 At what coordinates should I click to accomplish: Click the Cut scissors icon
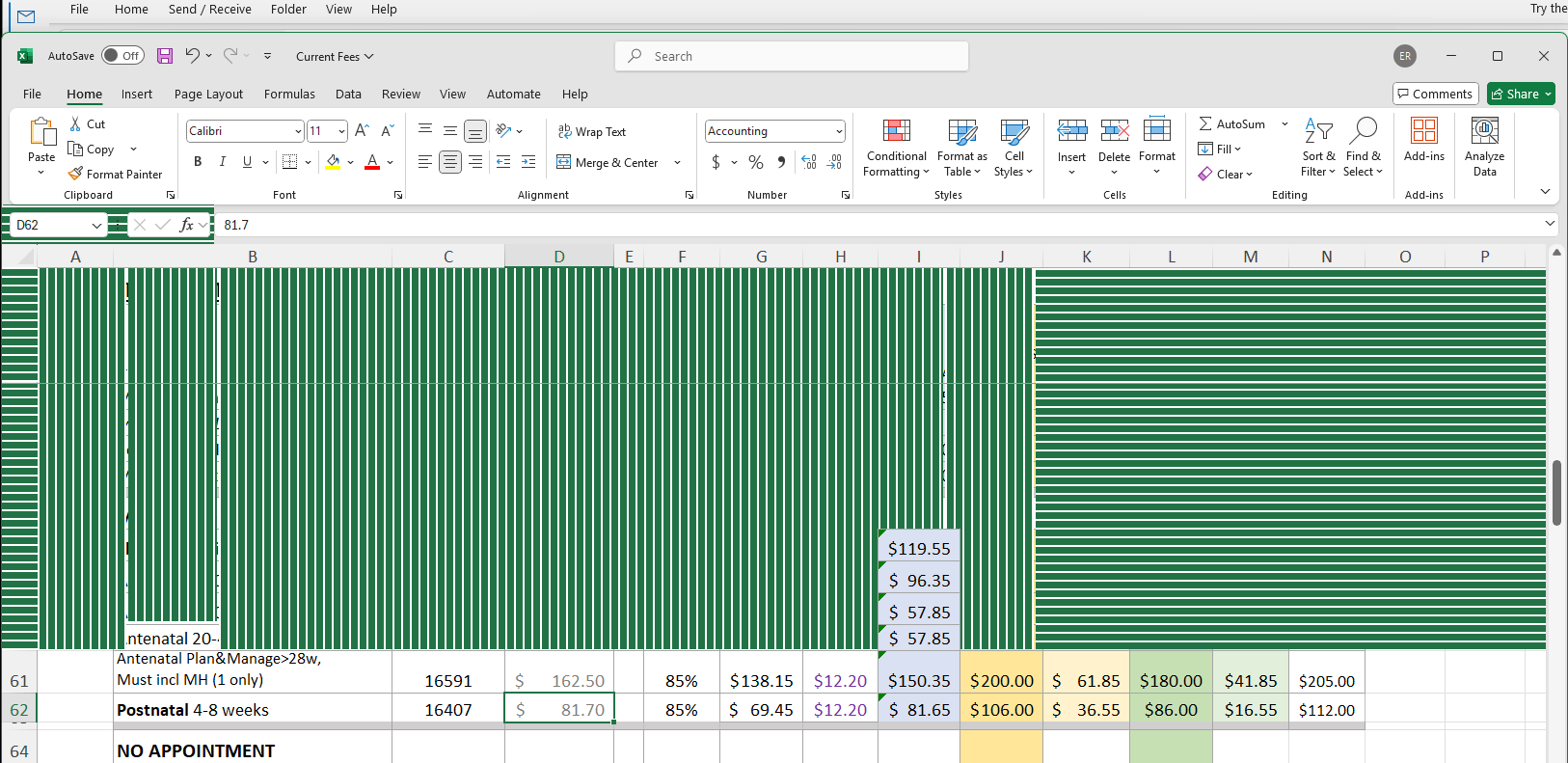tap(75, 123)
